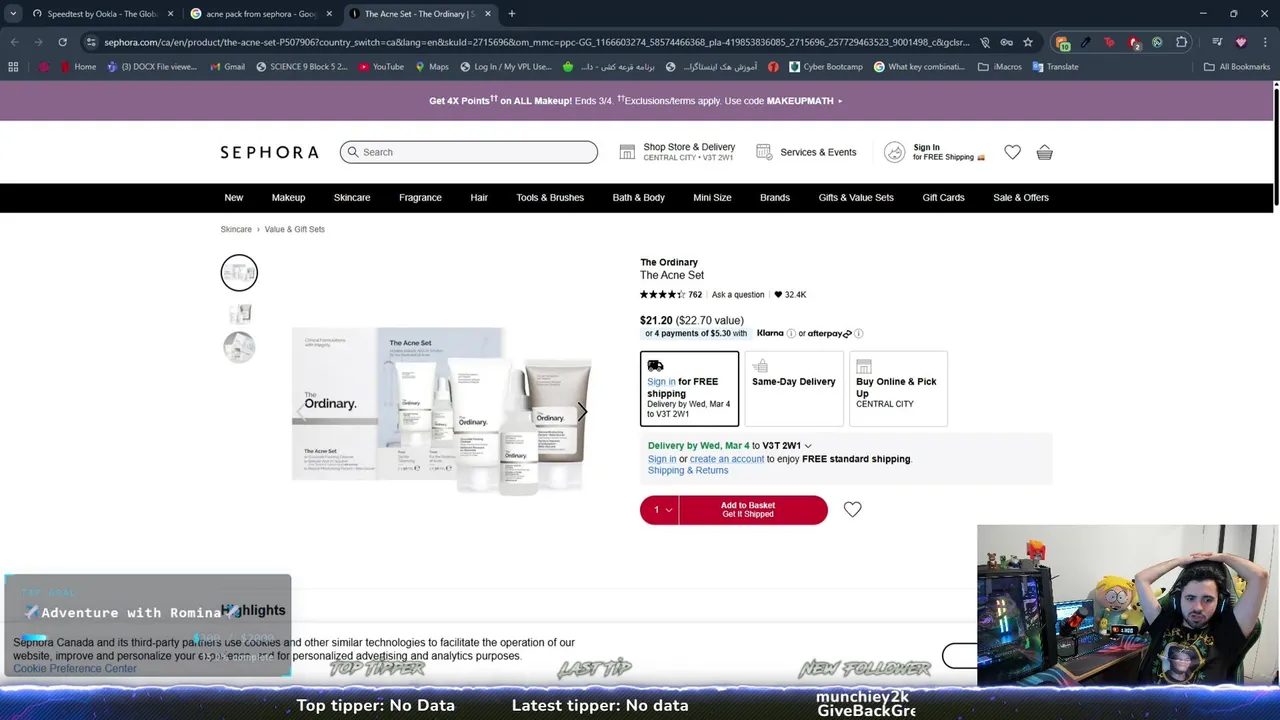Bookmark this page with the star icon
The height and width of the screenshot is (720, 1280).
click(1027, 42)
